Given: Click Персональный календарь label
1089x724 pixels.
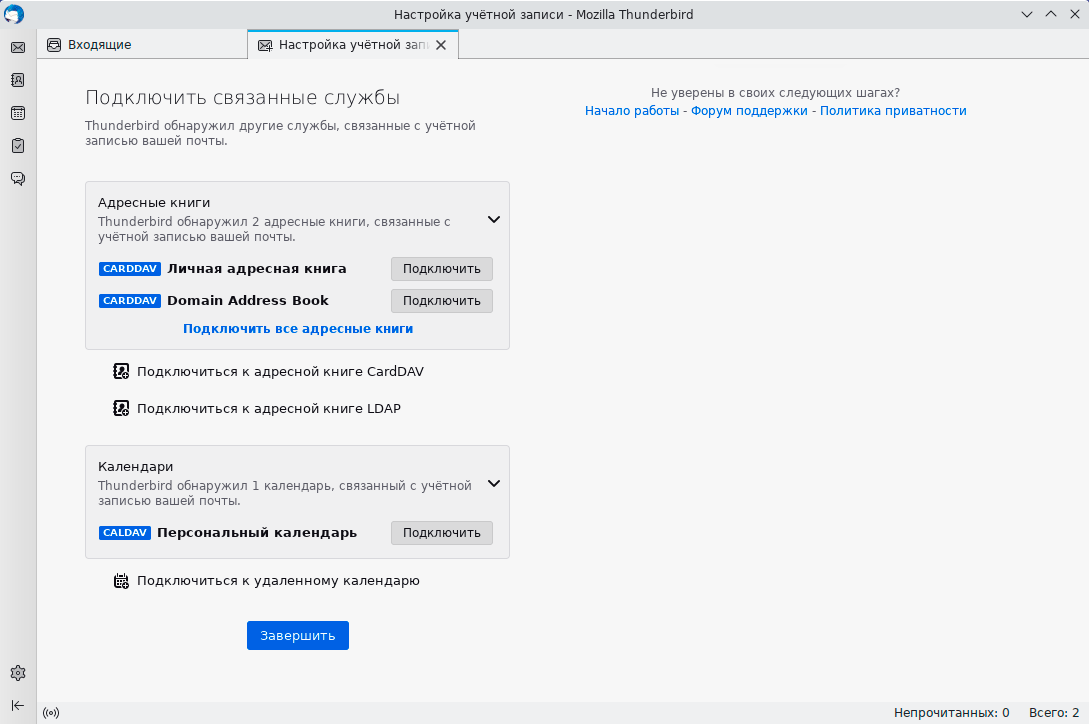Looking at the screenshot, I should 257,533.
